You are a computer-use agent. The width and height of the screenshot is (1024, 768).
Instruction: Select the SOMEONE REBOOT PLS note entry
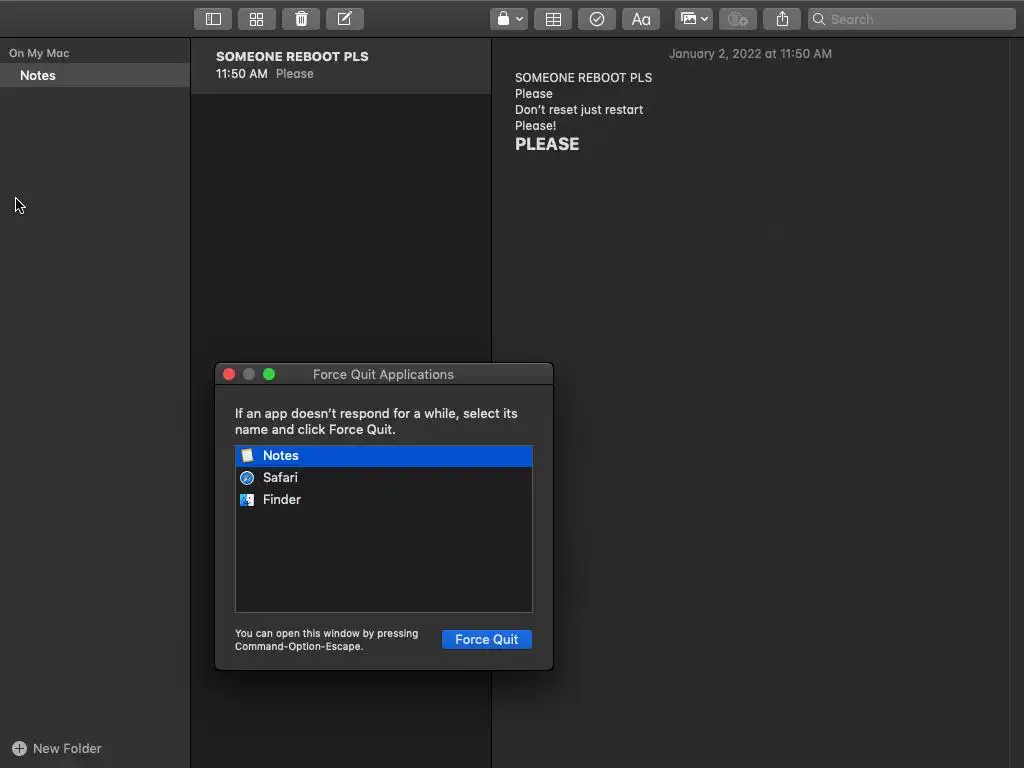(341, 65)
